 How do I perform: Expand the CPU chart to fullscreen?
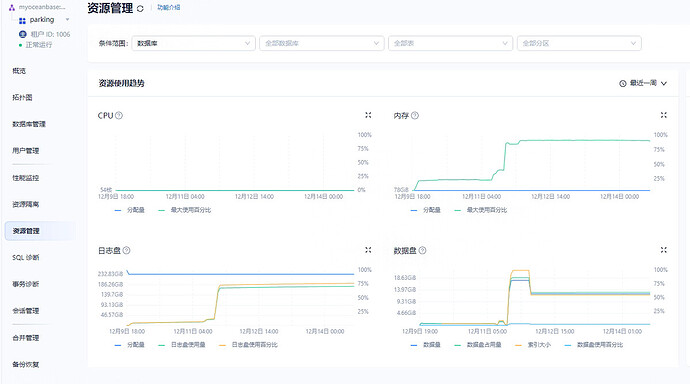tap(368, 115)
